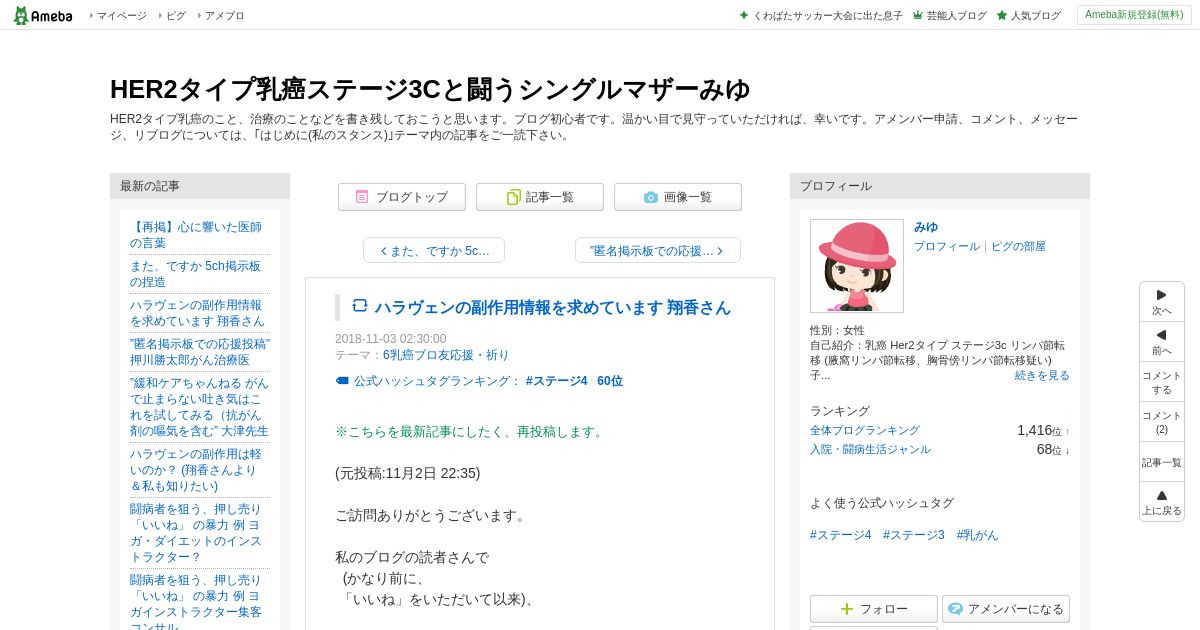
Task: Jump to next with 次へ floating button
Action: click(x=1162, y=302)
